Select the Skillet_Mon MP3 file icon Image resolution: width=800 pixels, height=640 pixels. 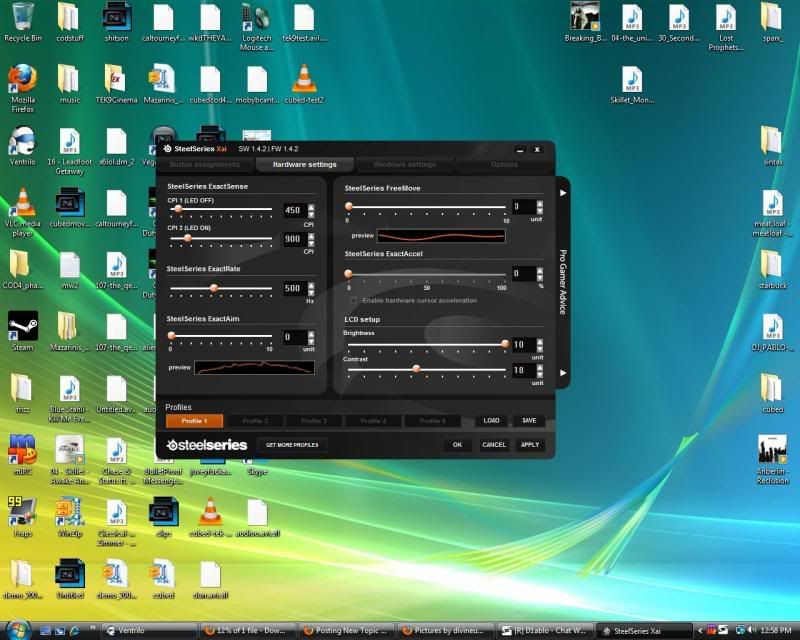(x=632, y=85)
